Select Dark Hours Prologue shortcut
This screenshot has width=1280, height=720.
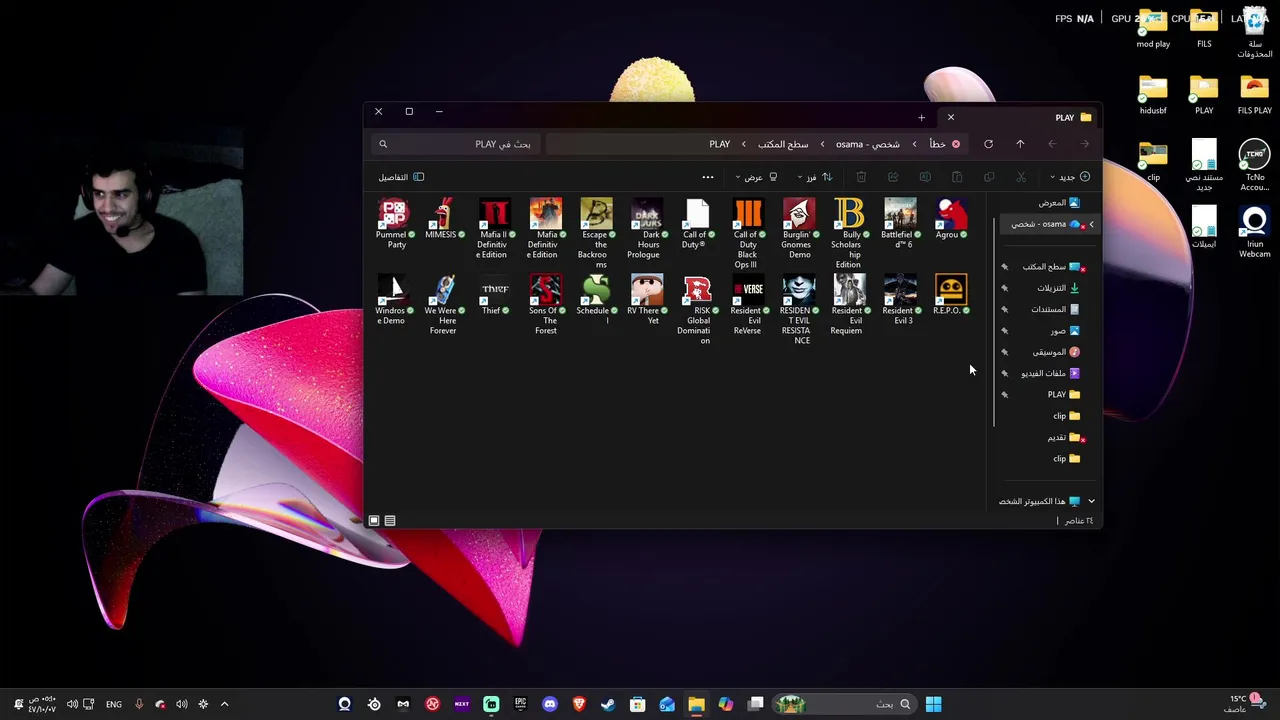pos(647,228)
